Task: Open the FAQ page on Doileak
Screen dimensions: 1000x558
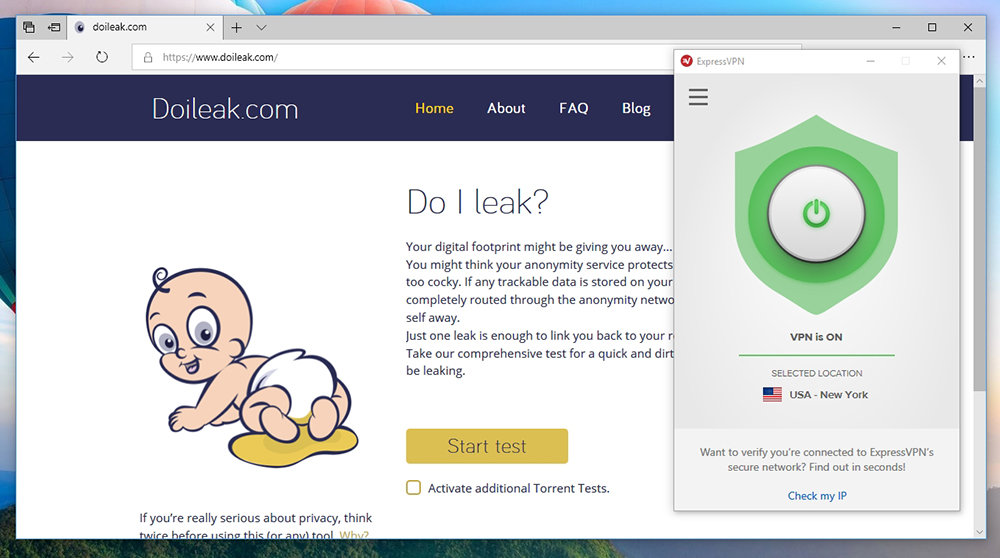Action: [573, 108]
